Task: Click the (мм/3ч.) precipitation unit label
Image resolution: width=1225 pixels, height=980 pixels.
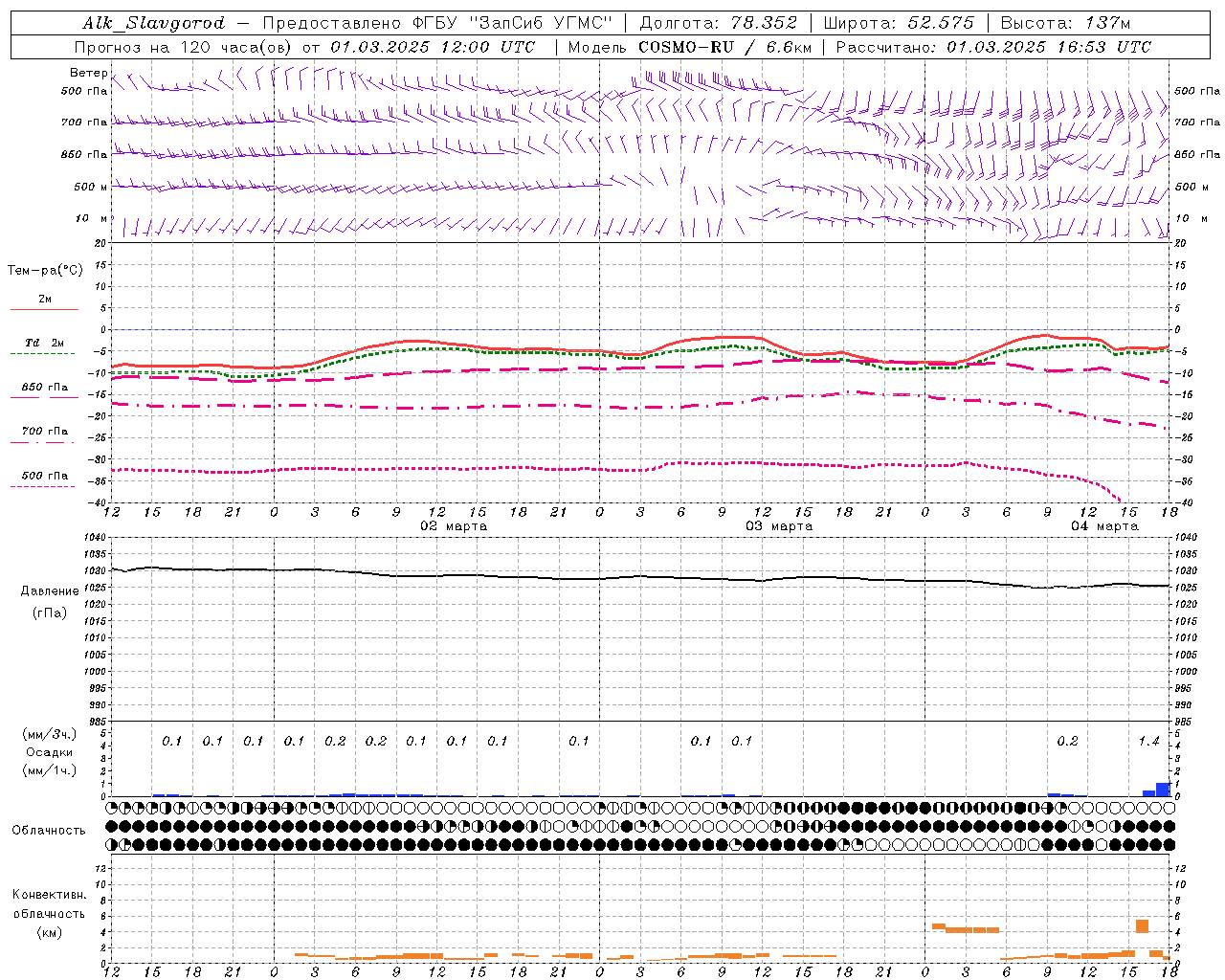Action: [x=50, y=735]
